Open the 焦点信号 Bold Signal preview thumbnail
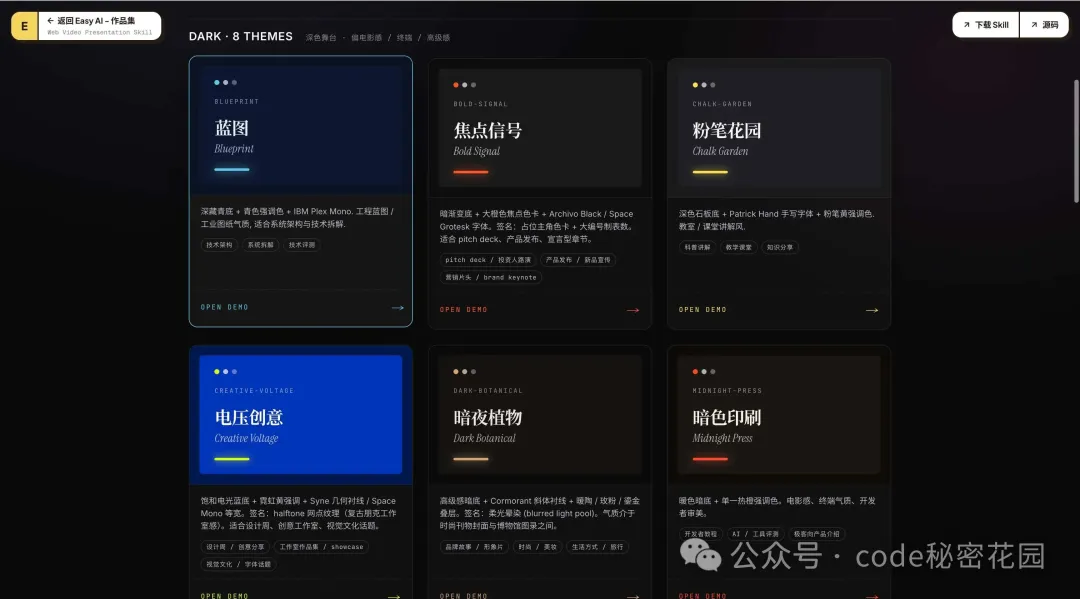This screenshot has width=1080, height=599. click(540, 128)
